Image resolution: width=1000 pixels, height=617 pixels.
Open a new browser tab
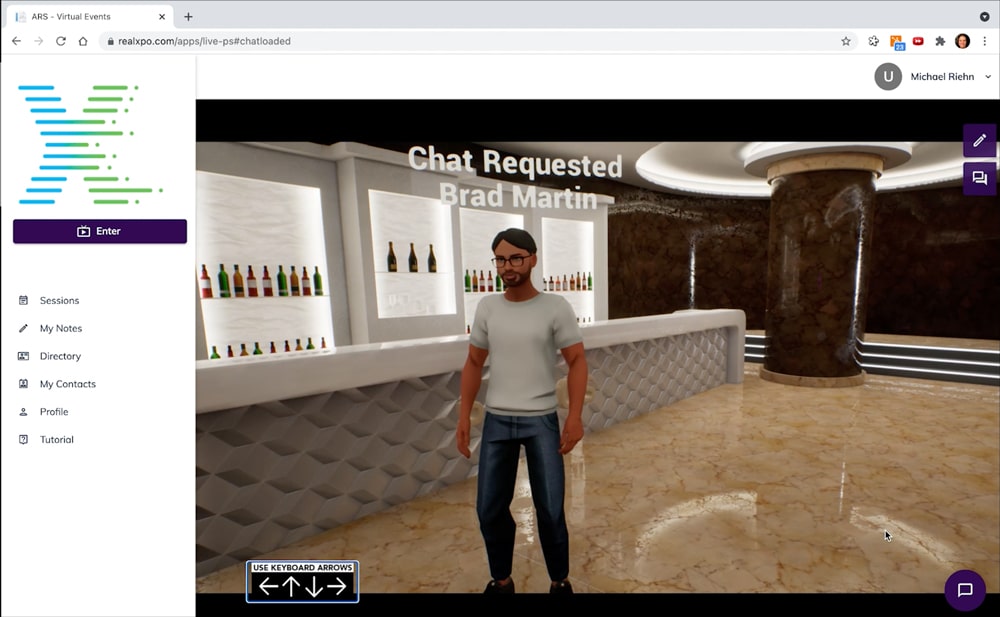[188, 17]
